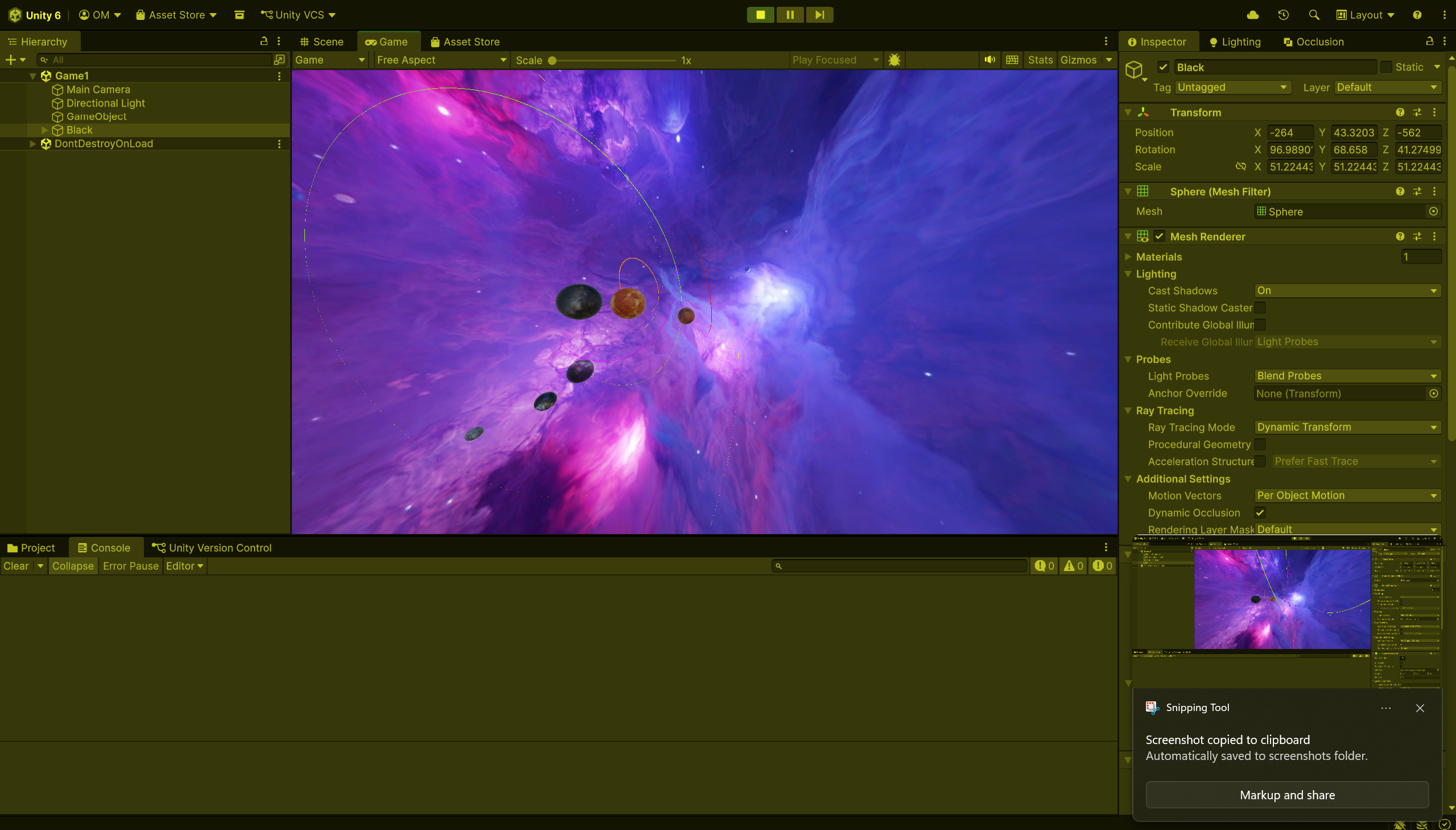
Task: Open the global Search icon
Action: pyautogui.click(x=1314, y=15)
